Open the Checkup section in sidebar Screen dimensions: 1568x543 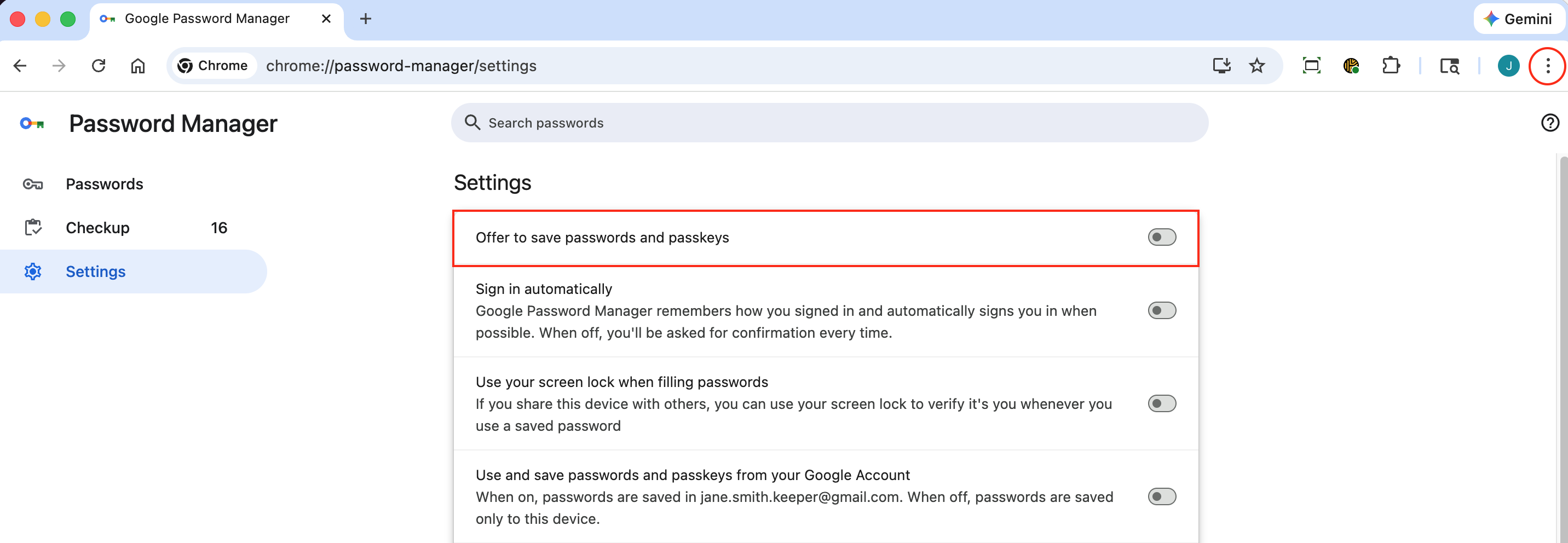coord(97,228)
